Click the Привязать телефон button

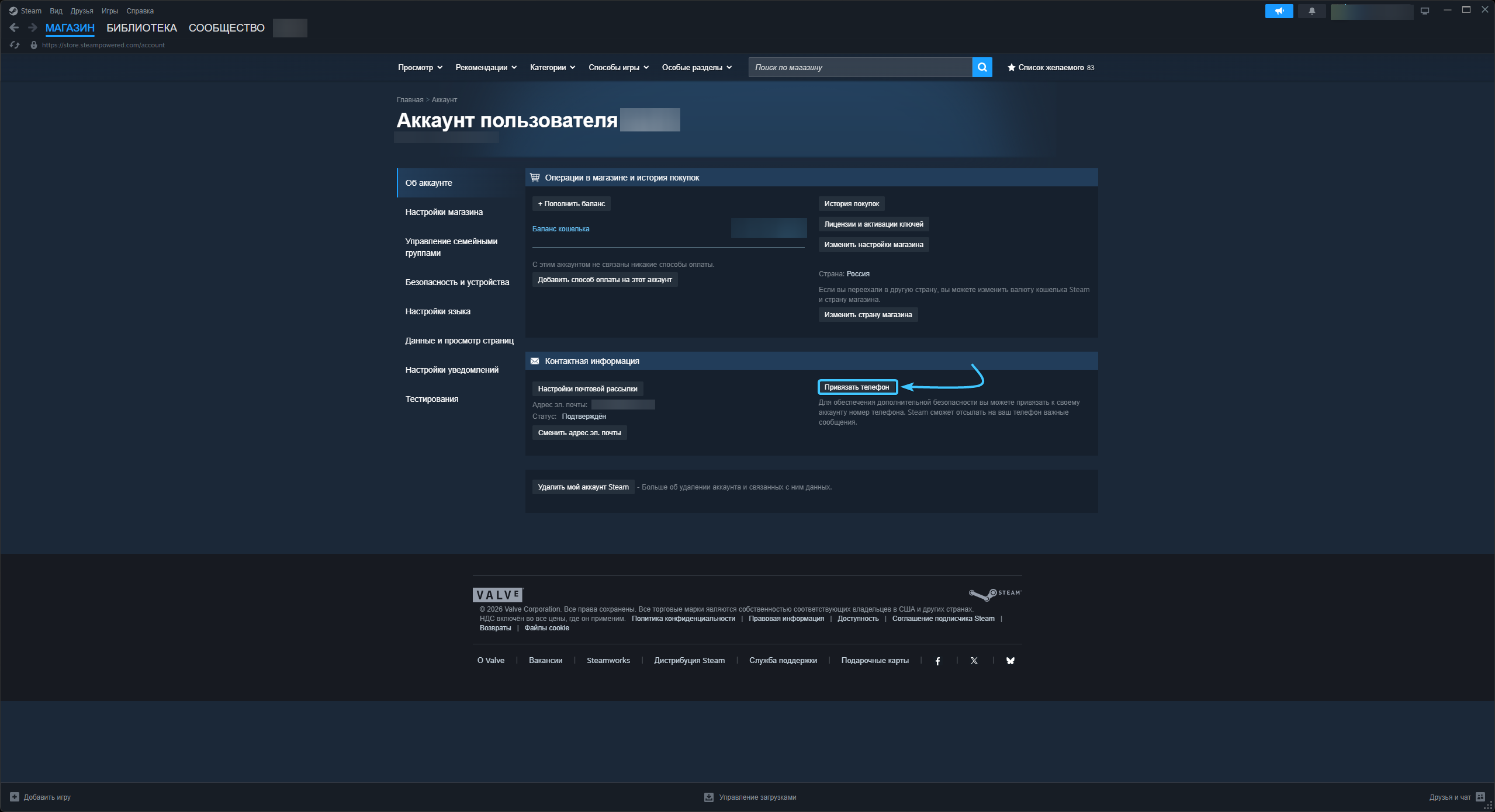(857, 387)
